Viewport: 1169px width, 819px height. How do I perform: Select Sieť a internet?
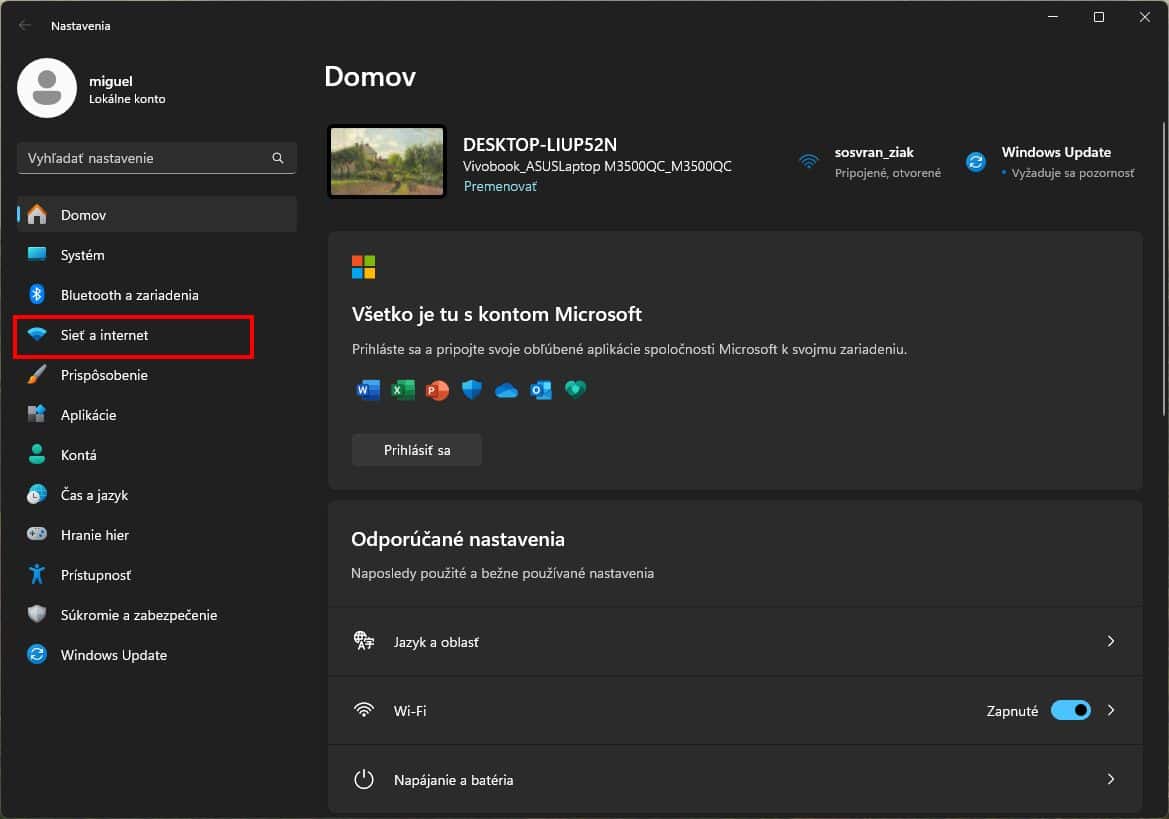tap(157, 335)
